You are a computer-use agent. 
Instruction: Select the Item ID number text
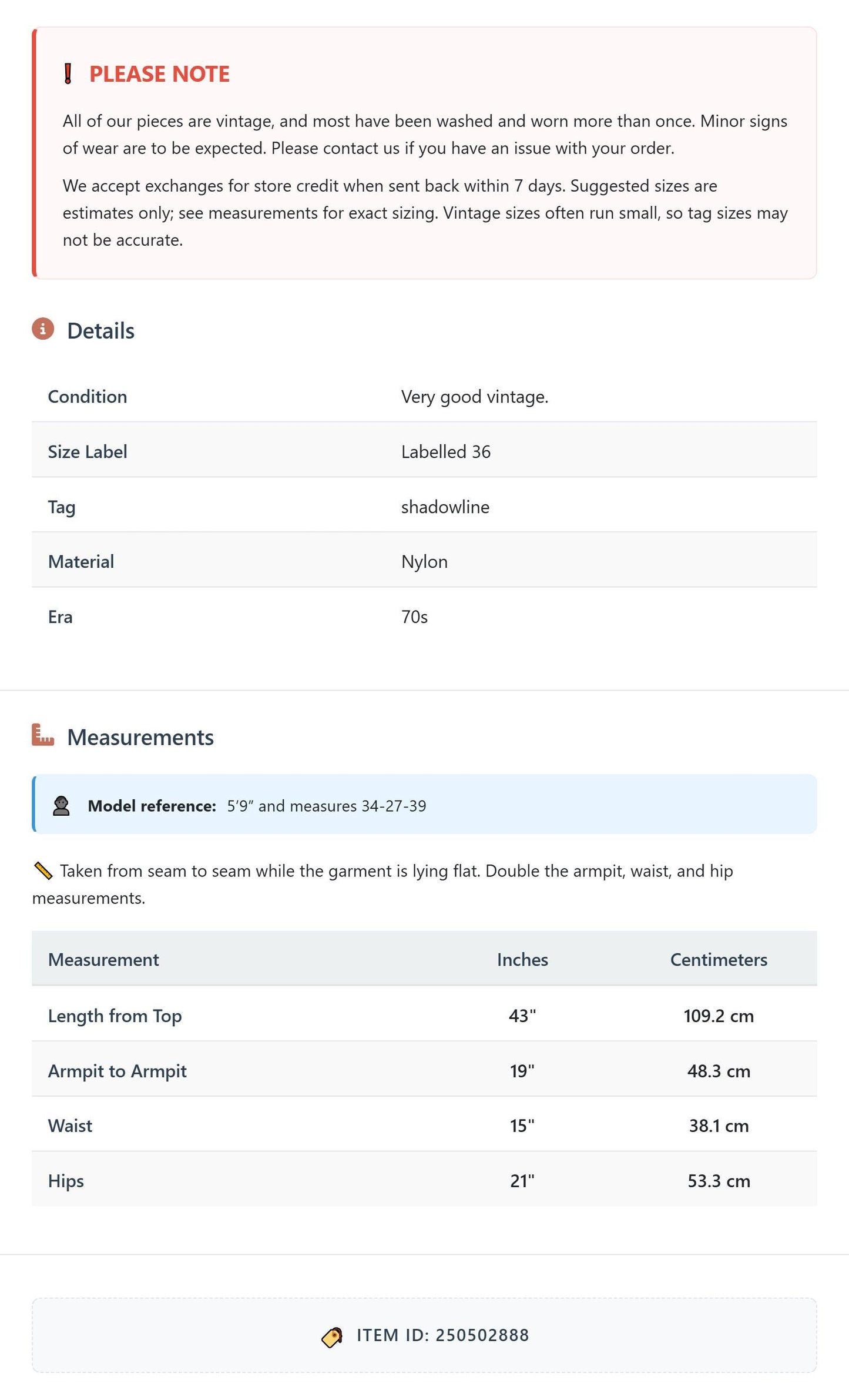[482, 1335]
